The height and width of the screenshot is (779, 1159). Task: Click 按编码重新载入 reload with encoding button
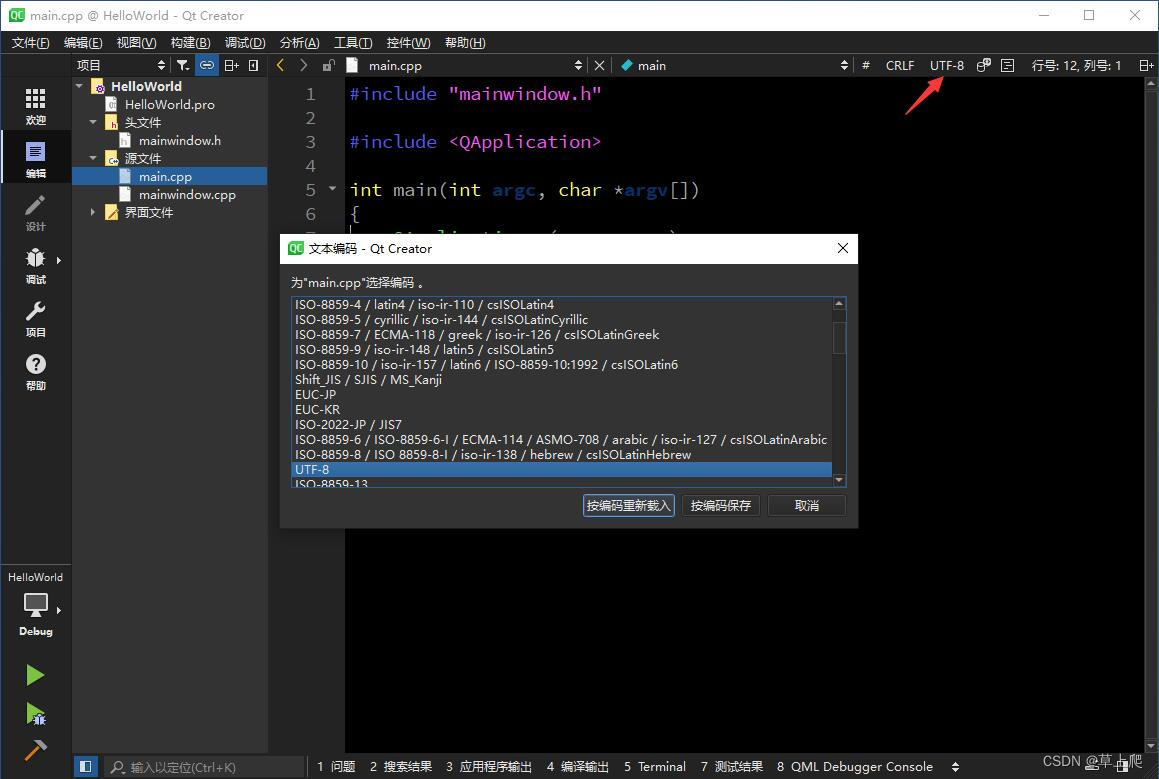coord(628,506)
